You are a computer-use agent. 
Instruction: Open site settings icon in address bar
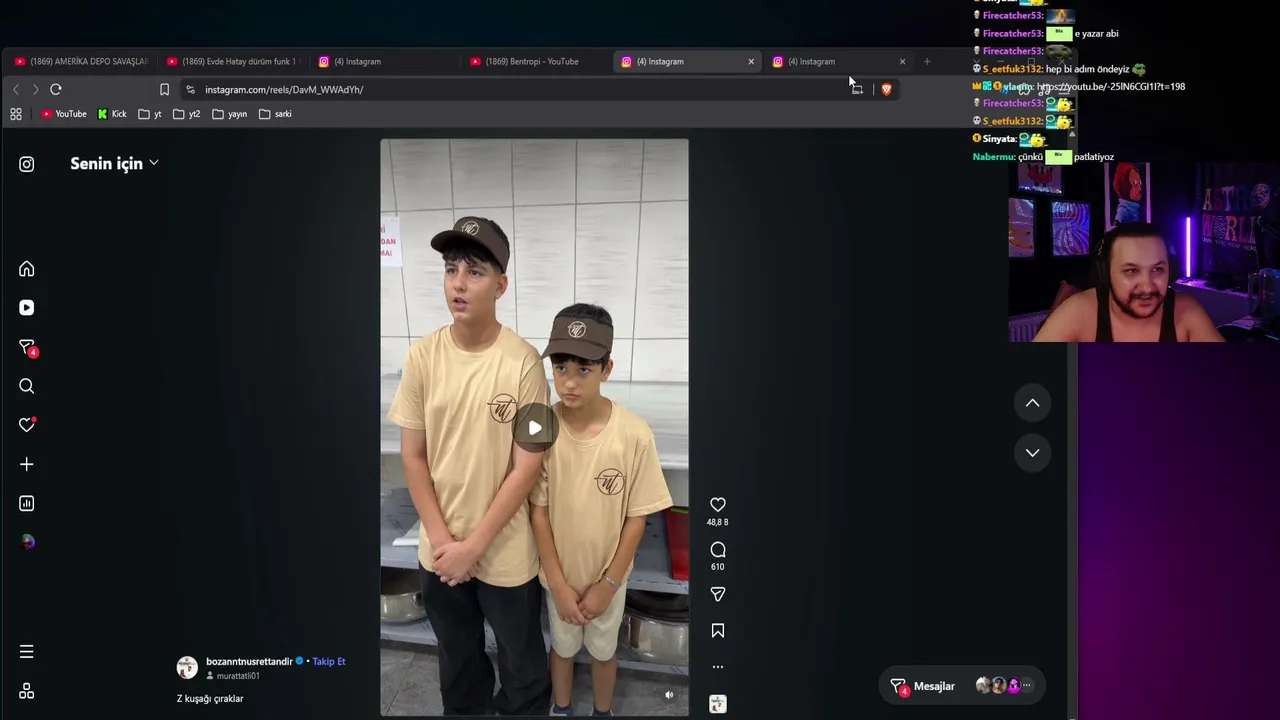pos(191,89)
